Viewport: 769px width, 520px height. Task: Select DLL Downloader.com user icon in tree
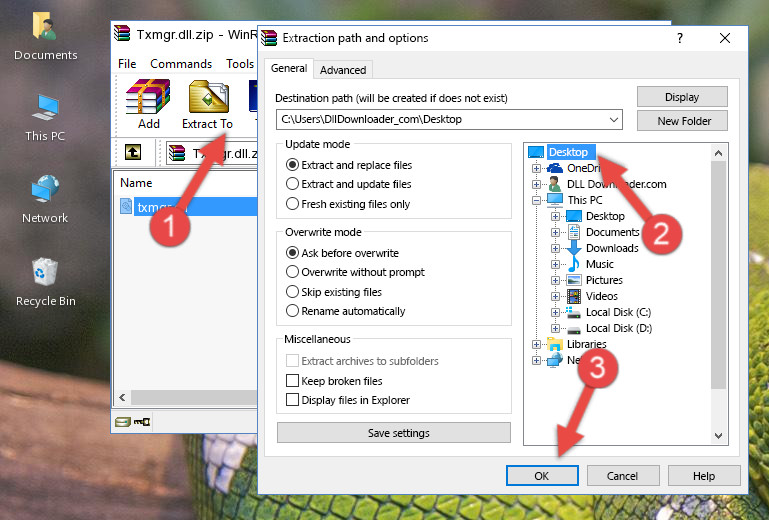555,184
